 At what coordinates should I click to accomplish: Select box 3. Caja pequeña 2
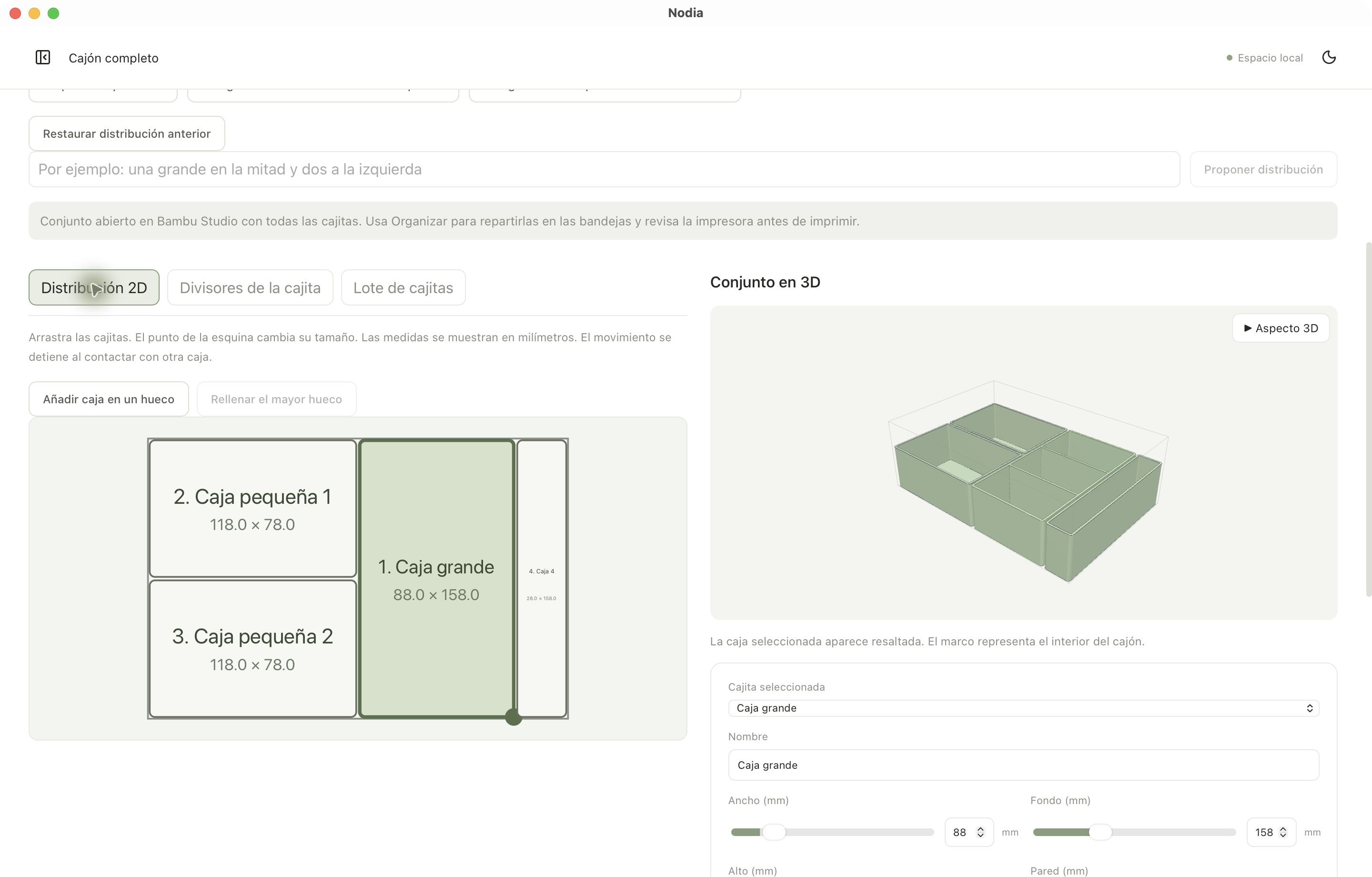(252, 648)
